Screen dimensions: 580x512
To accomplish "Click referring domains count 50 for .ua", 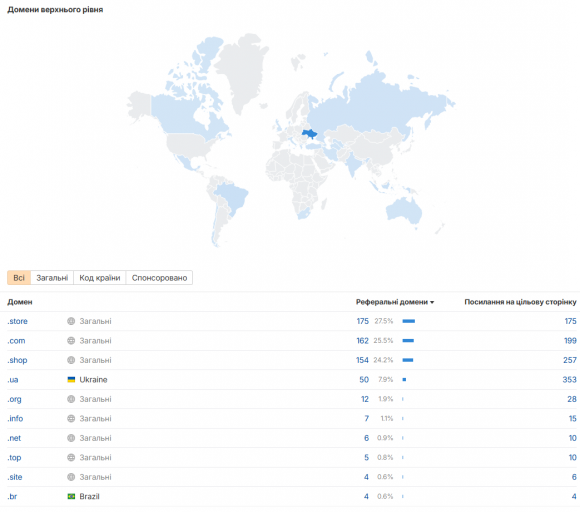I will pyautogui.click(x=364, y=380).
